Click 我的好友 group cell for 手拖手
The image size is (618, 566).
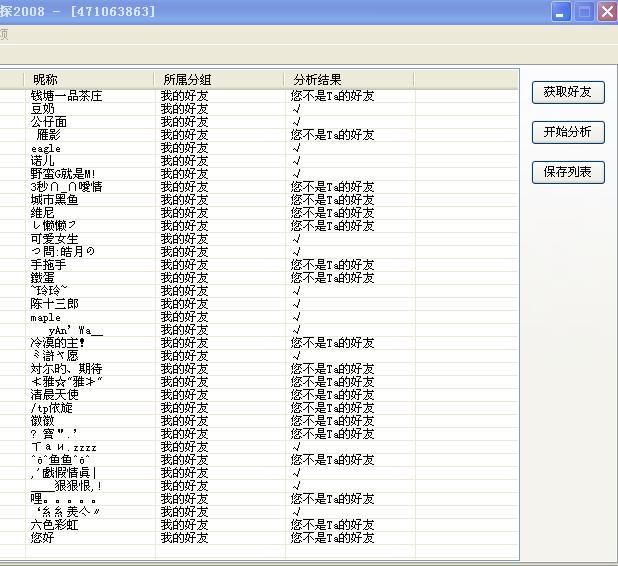pyautogui.click(x=185, y=265)
